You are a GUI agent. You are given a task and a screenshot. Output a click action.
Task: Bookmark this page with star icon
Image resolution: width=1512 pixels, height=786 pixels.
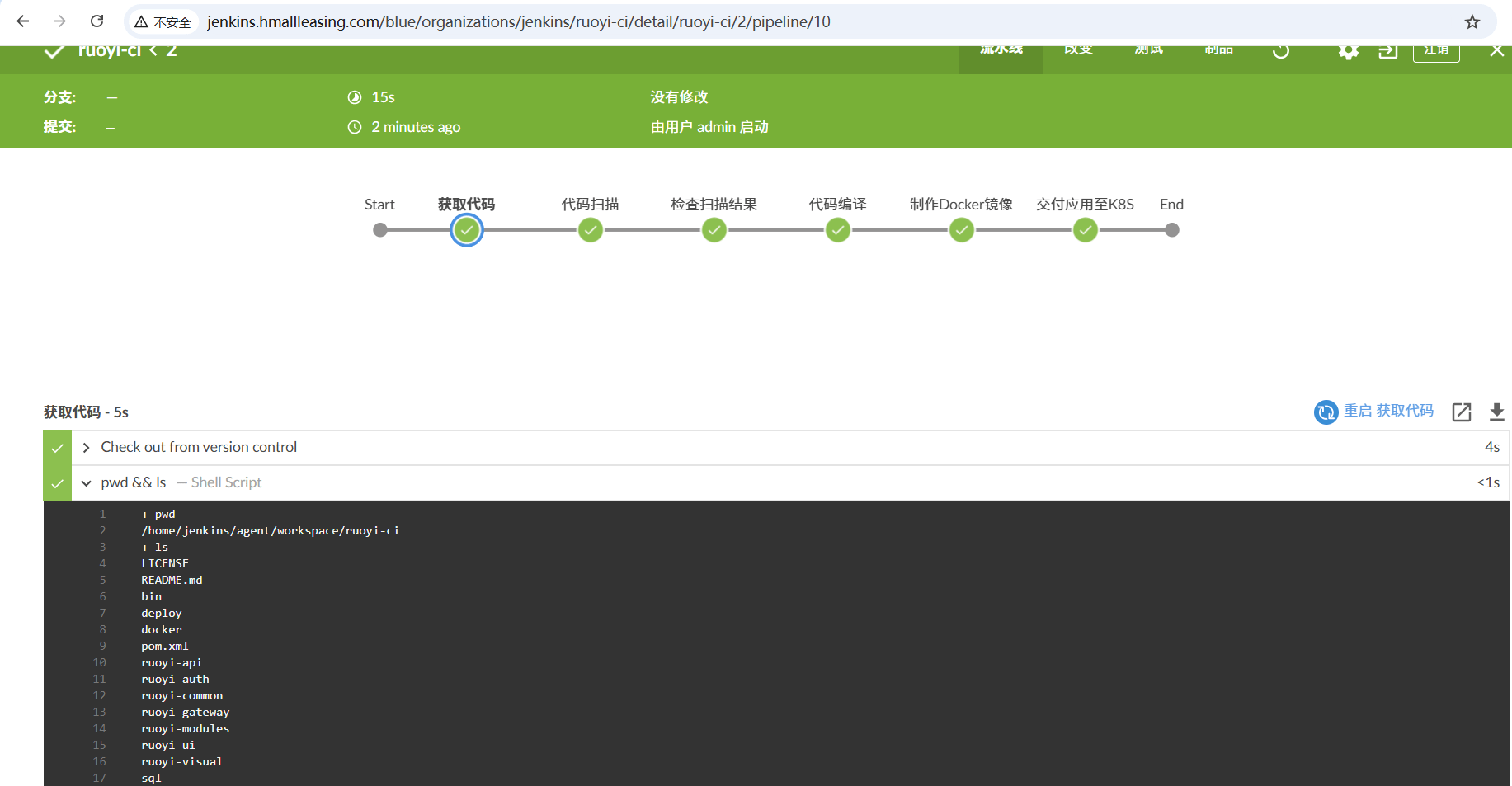click(x=1472, y=22)
